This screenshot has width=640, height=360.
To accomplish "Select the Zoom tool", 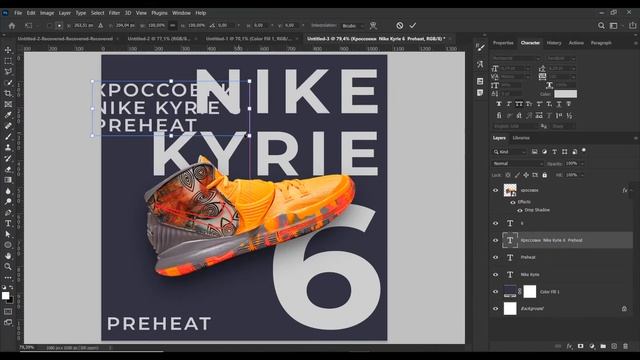I will pyautogui.click(x=8, y=267).
